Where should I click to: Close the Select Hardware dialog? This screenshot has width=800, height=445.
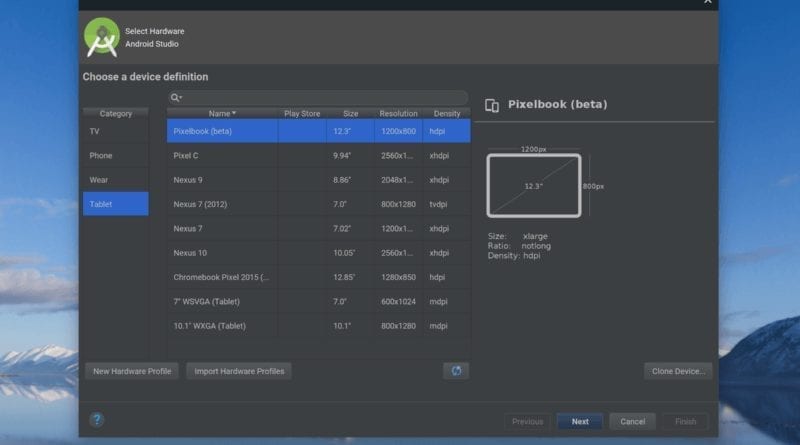tap(708, 2)
